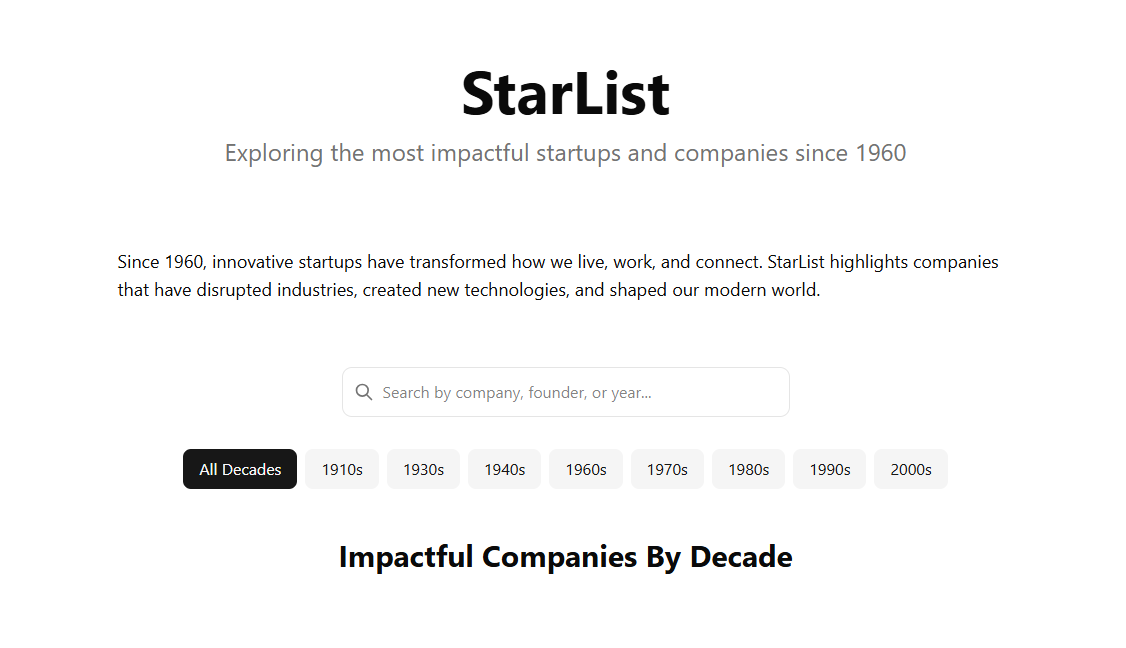
Task: Select the 1910s decade filter
Action: tap(341, 469)
